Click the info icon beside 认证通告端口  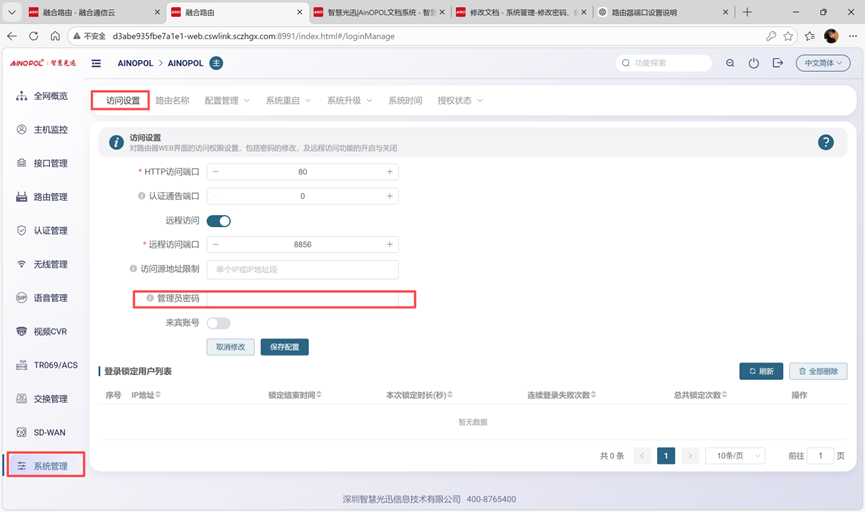(141, 196)
